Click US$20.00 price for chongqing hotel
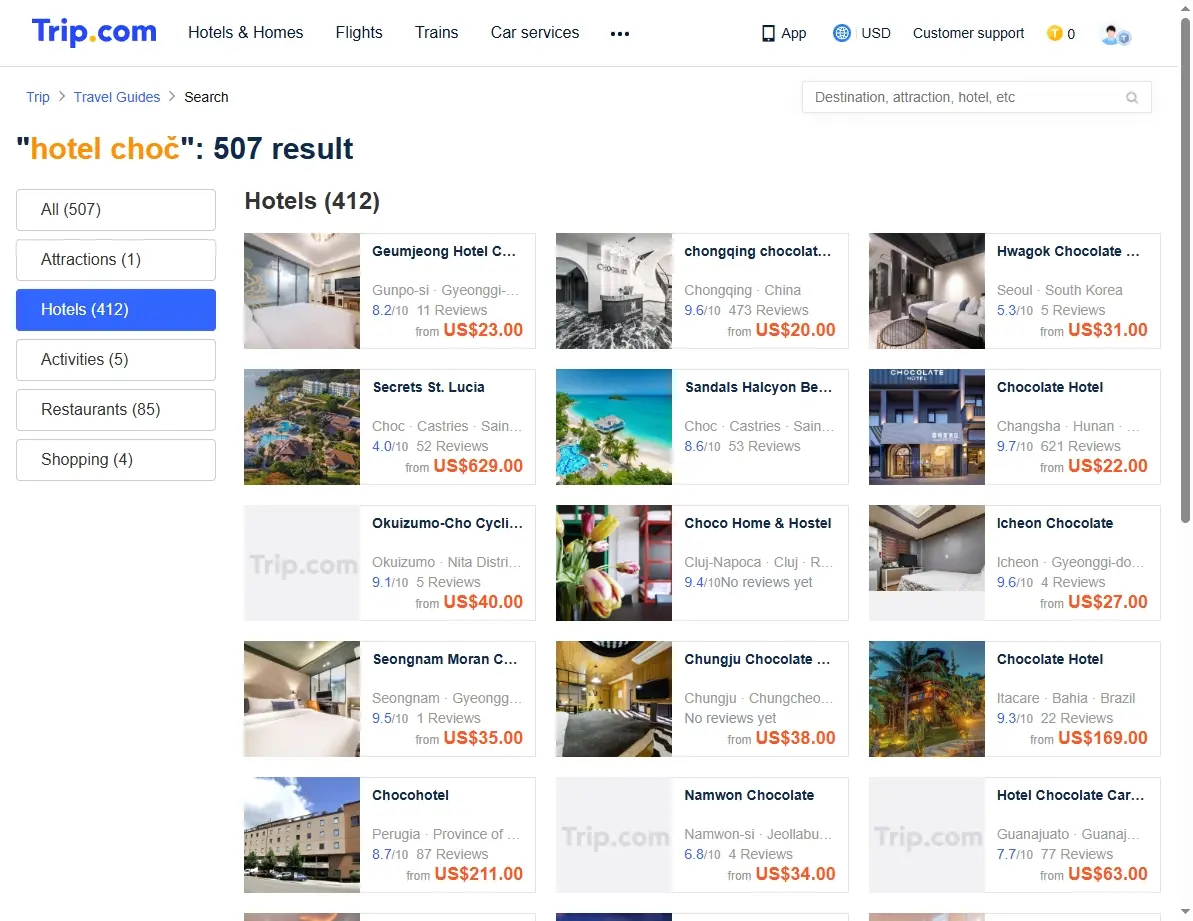 (x=795, y=330)
